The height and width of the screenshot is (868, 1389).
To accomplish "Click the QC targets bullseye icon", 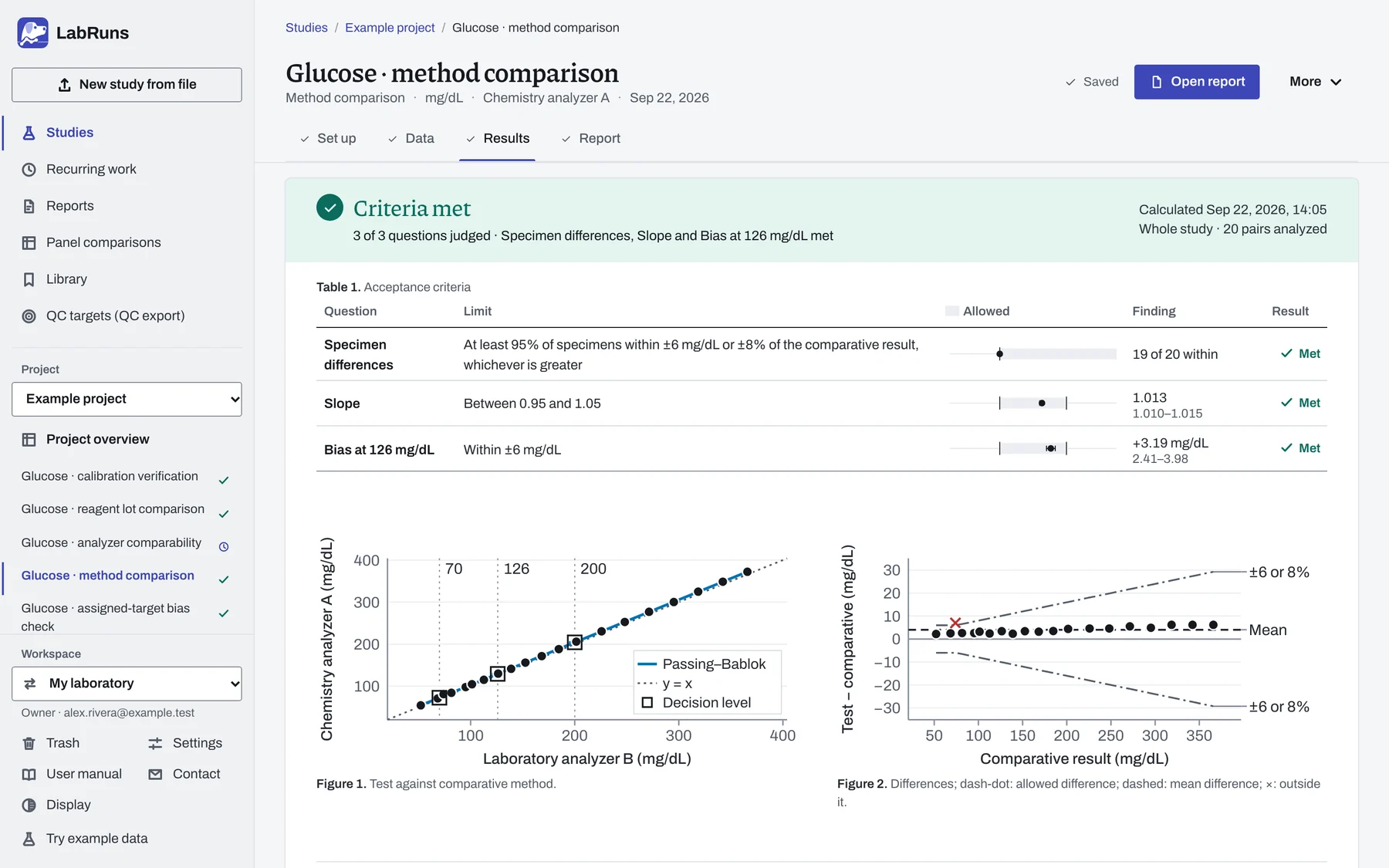I will pyautogui.click(x=29, y=316).
